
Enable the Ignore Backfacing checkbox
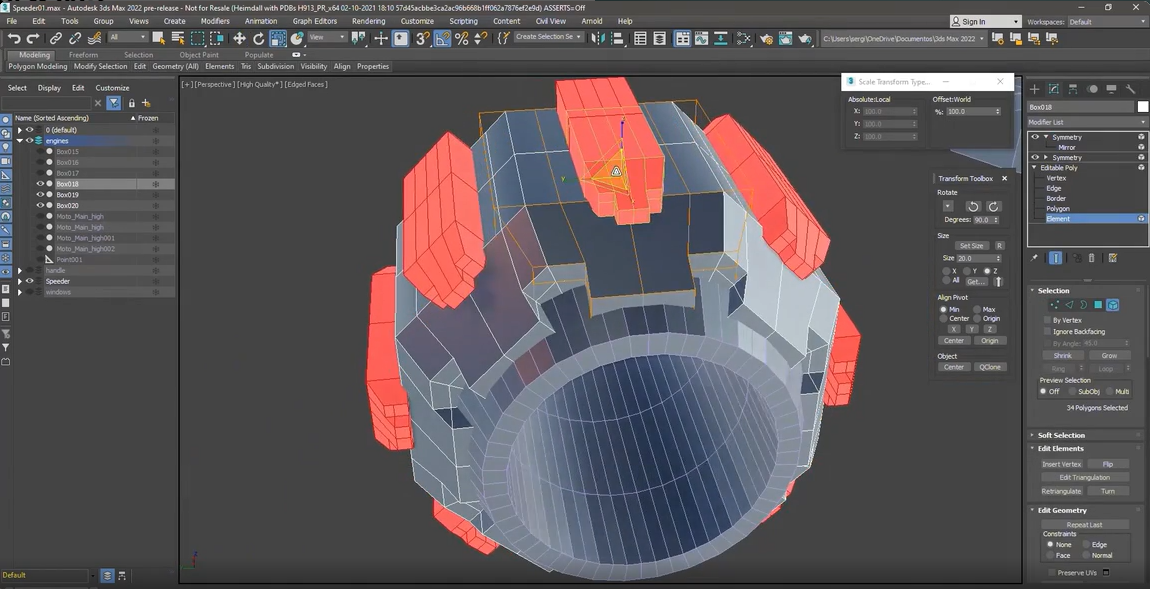point(1047,332)
